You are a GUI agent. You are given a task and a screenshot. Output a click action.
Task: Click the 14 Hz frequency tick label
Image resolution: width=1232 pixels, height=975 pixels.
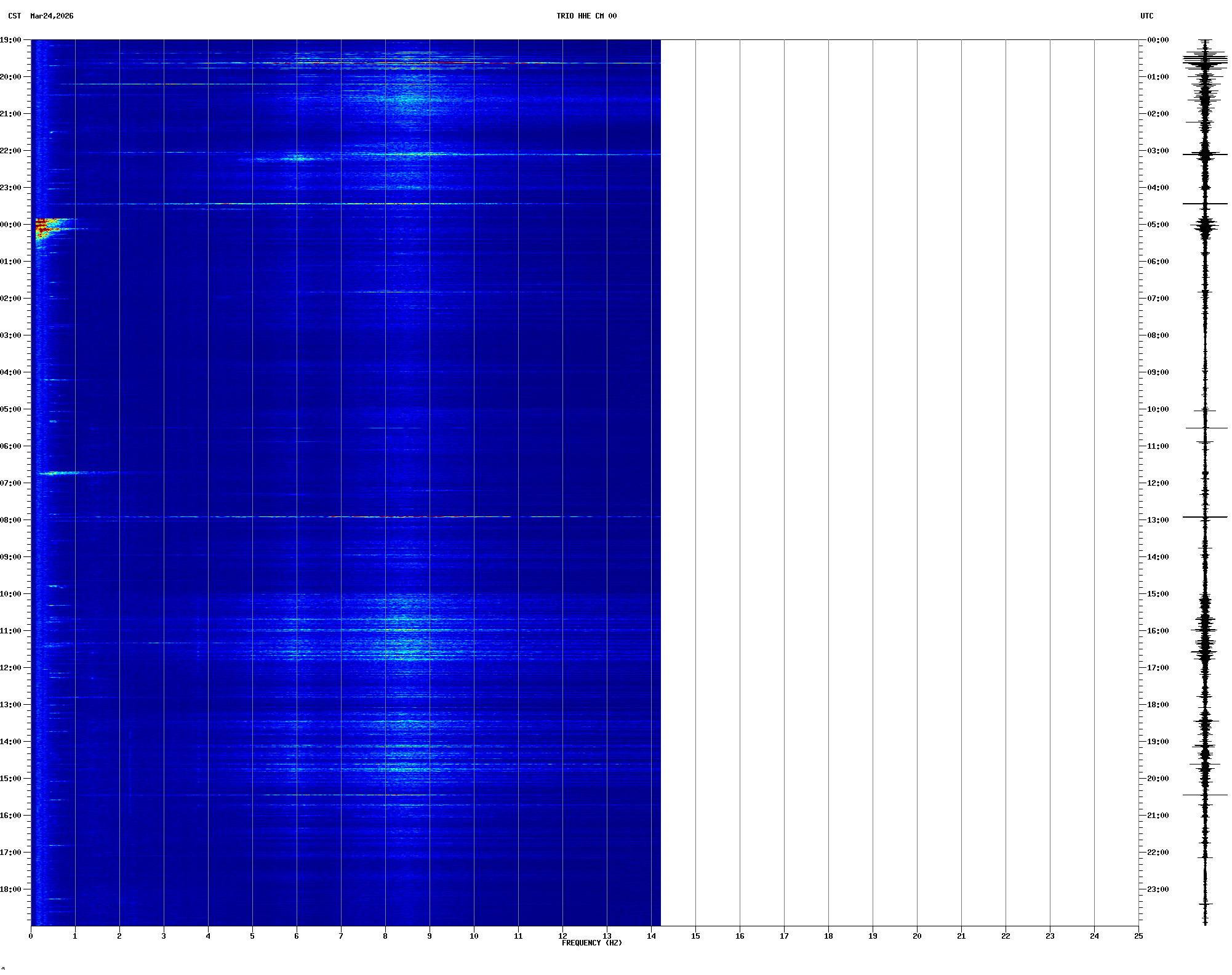[x=651, y=936]
